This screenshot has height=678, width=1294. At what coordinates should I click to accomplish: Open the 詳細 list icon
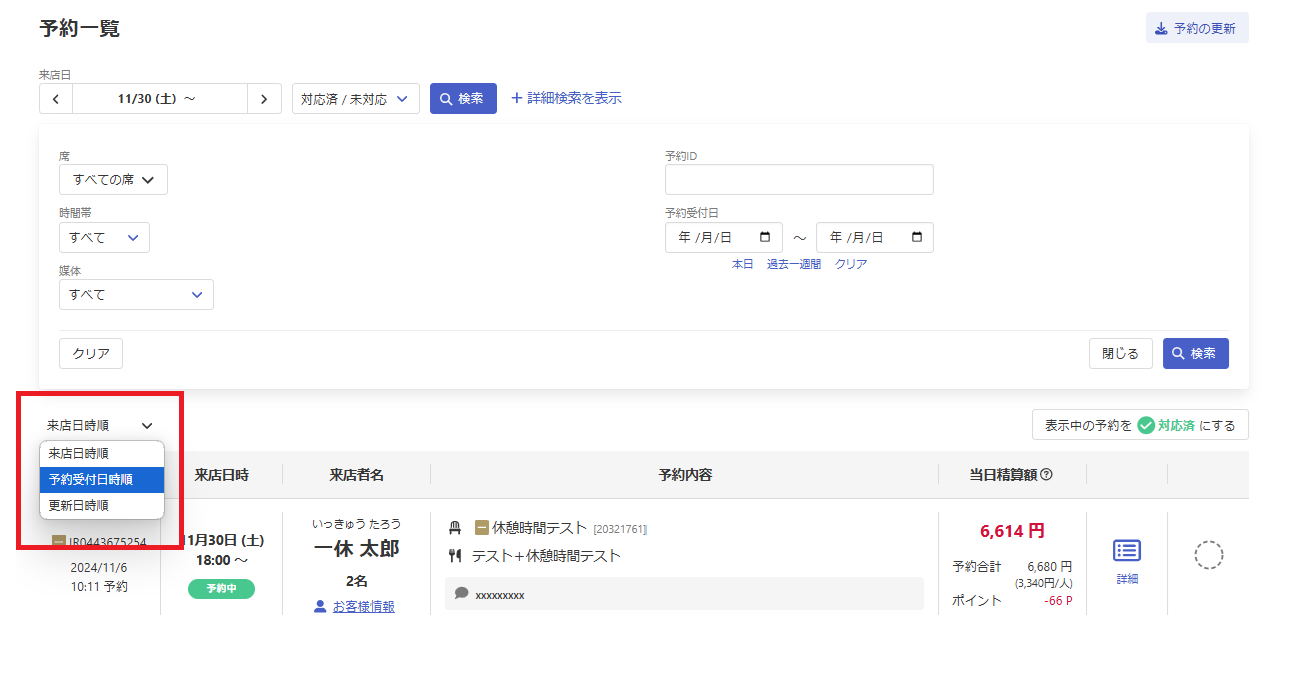click(1126, 551)
